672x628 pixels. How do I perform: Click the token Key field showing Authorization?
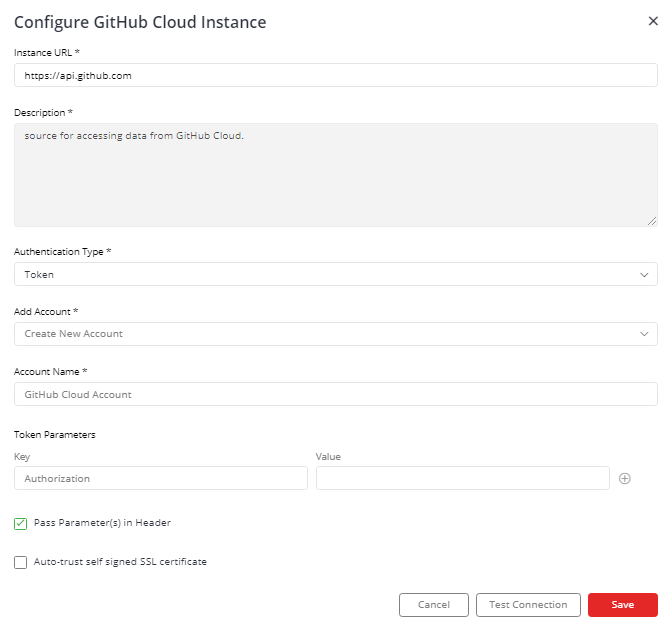161,479
